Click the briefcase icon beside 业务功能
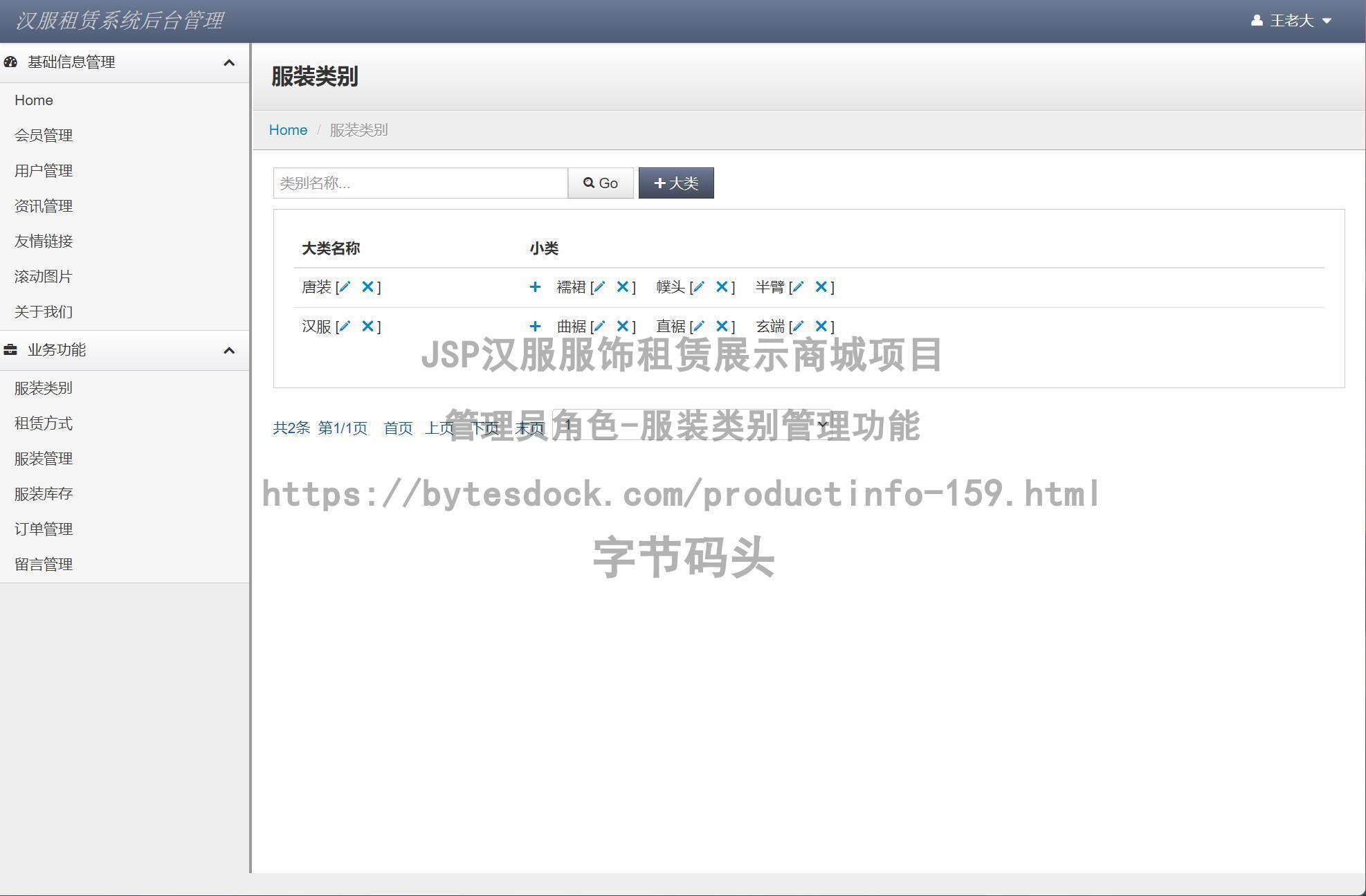Viewport: 1366px width, 896px height. coord(10,350)
